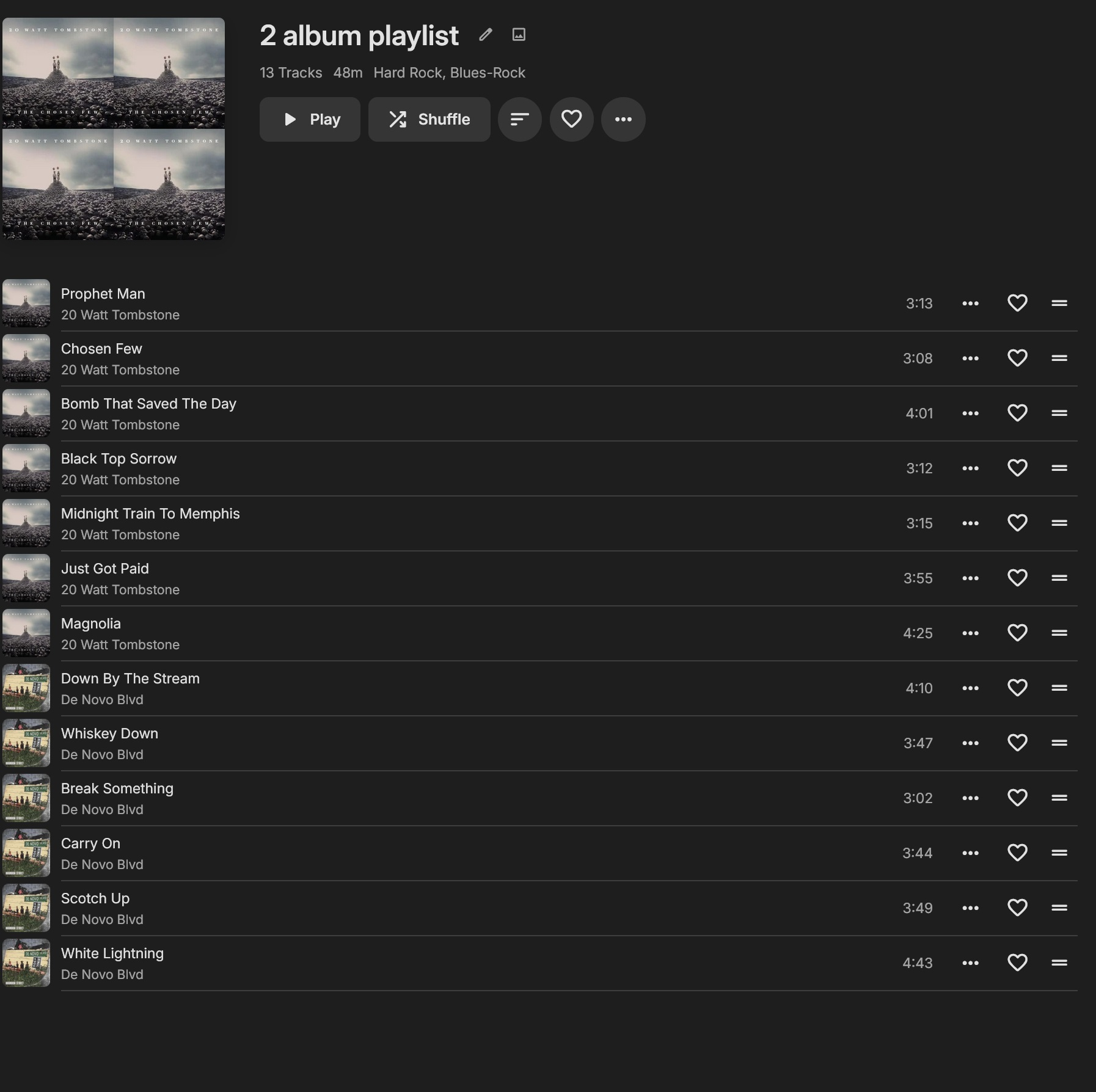Open the three-dot menu for Whiskey Down
The image size is (1096, 1092).
coord(970,743)
